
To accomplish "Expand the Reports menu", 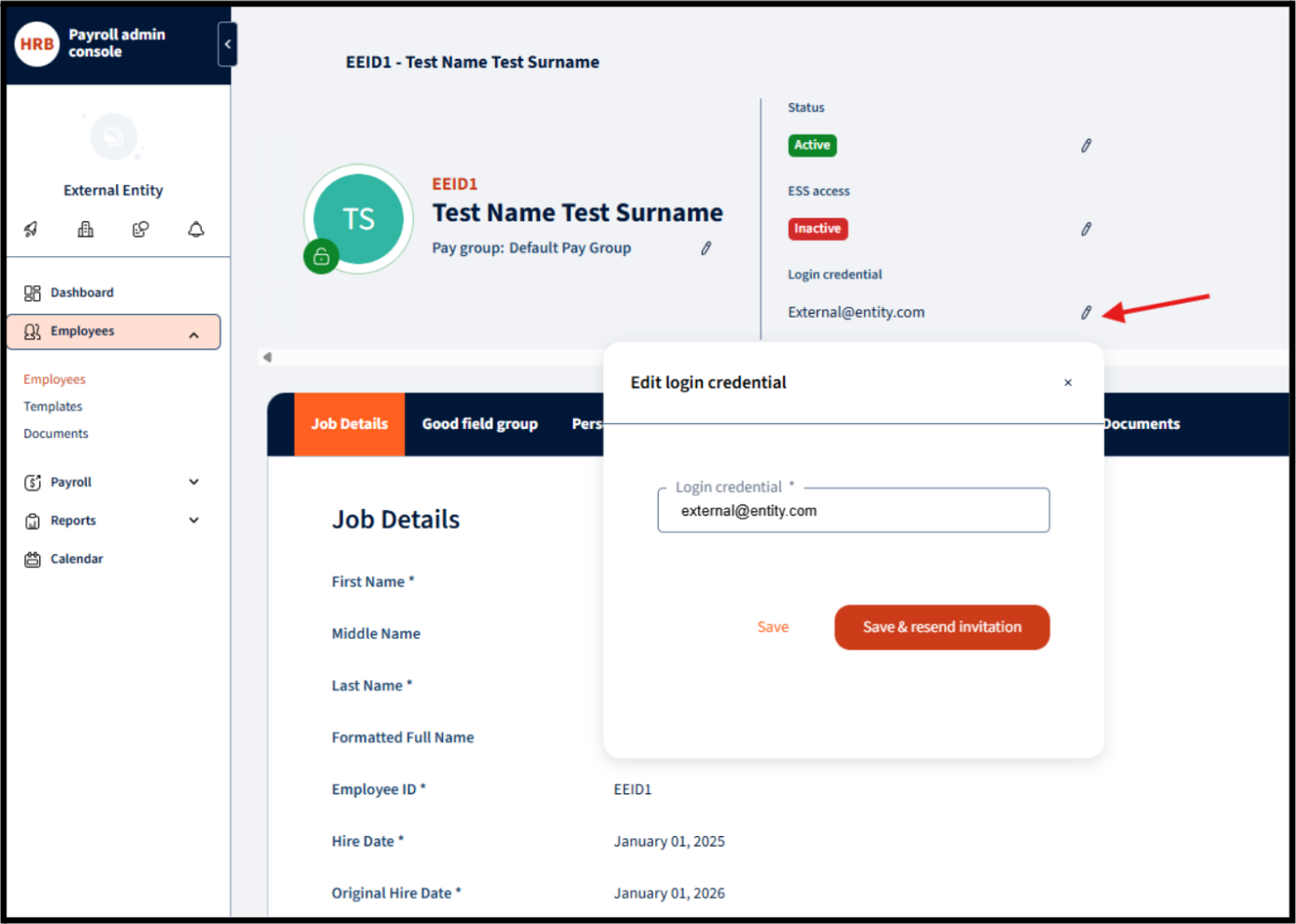I will (x=193, y=520).
